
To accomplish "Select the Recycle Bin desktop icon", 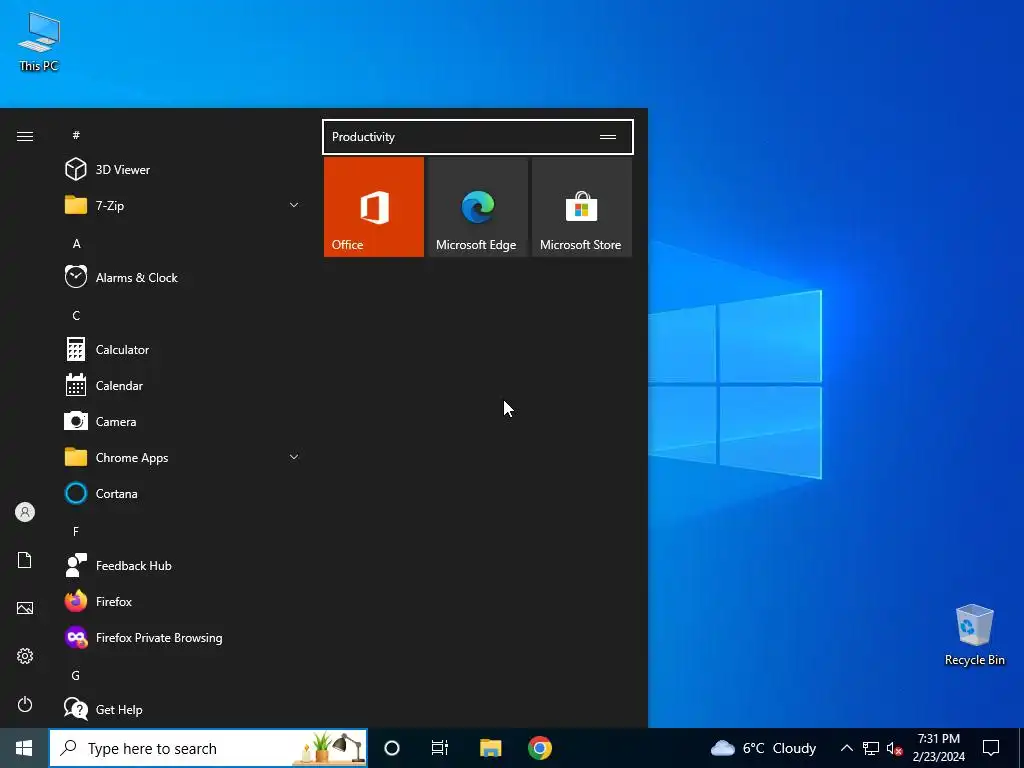I will (x=974, y=635).
